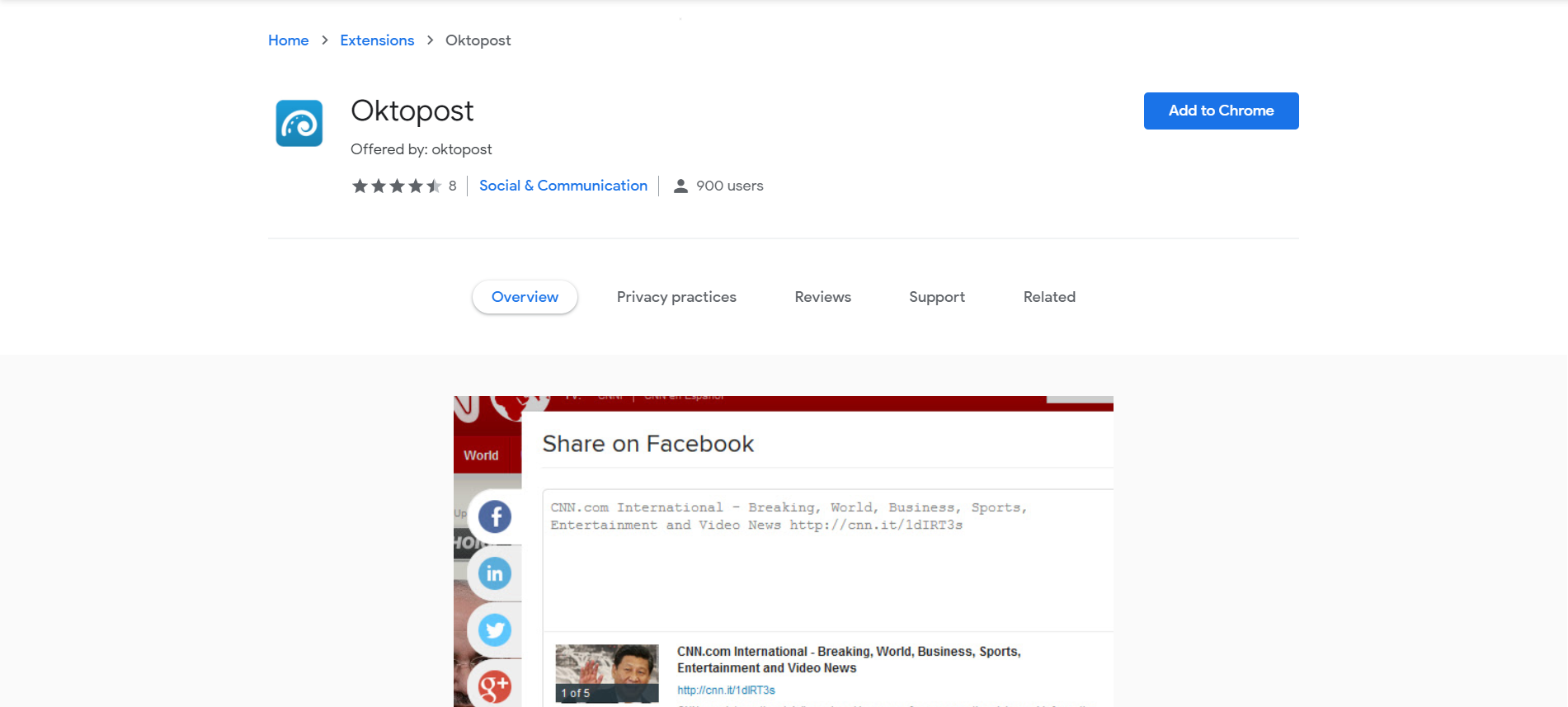Click the Share on Facebook heading in the preview
Screen dimensions: 1568x707
pyautogui.click(x=648, y=444)
